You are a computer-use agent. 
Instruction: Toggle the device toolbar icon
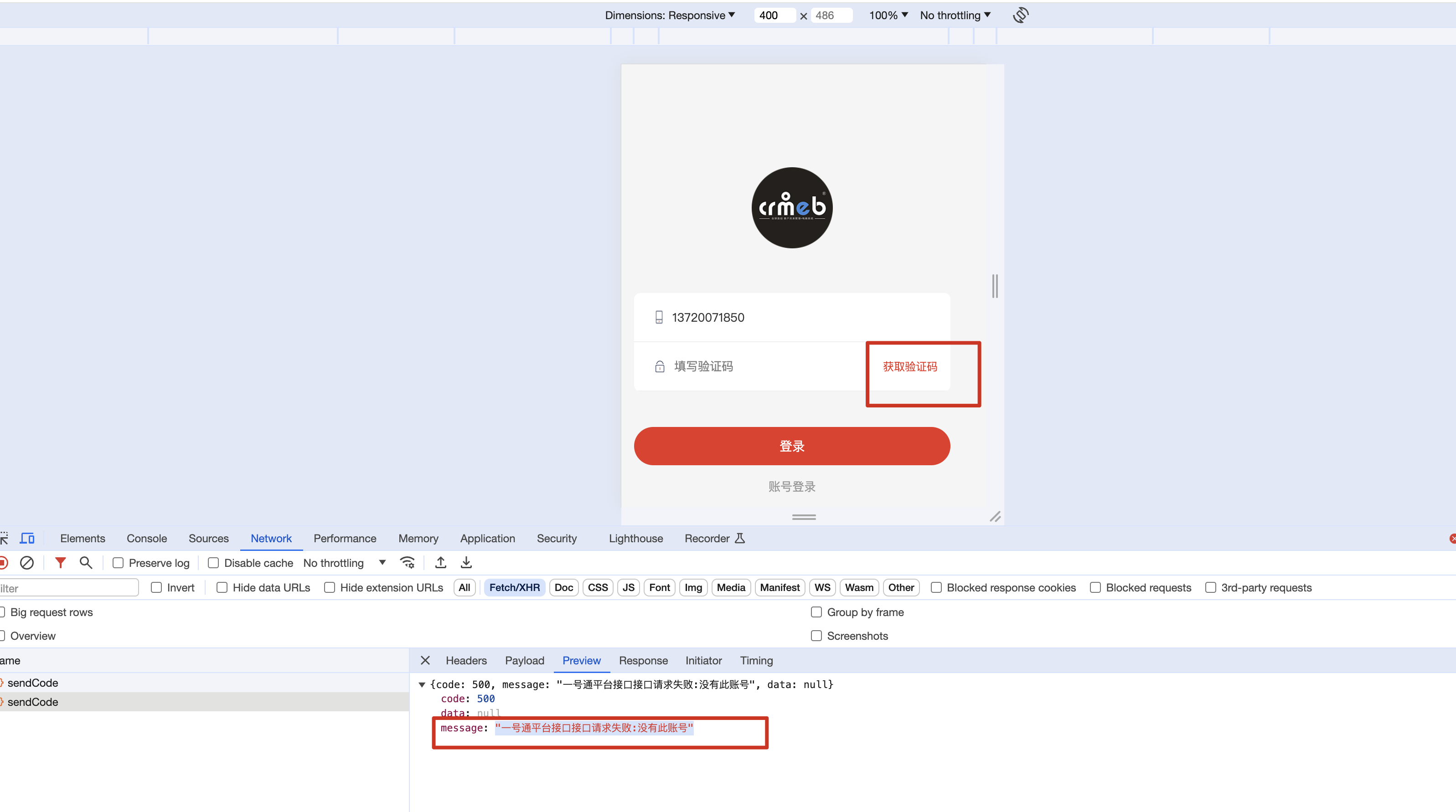27,538
